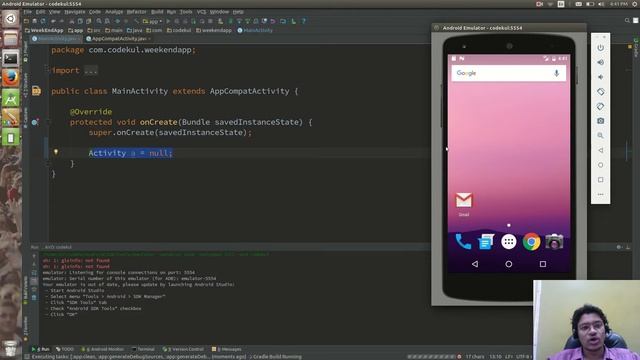
Task: Click the emulator side-panel Overview square
Action: [600, 180]
